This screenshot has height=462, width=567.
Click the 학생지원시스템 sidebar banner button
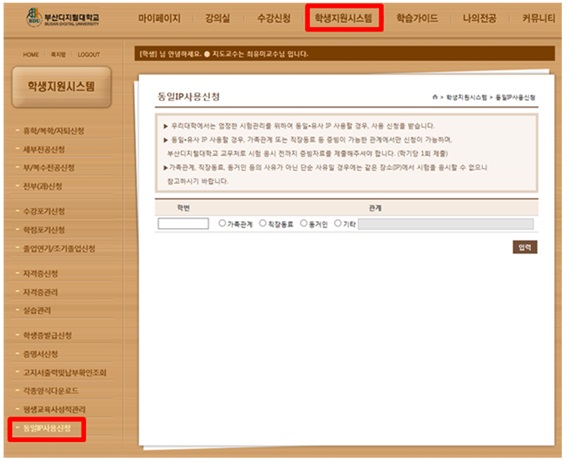click(x=61, y=87)
